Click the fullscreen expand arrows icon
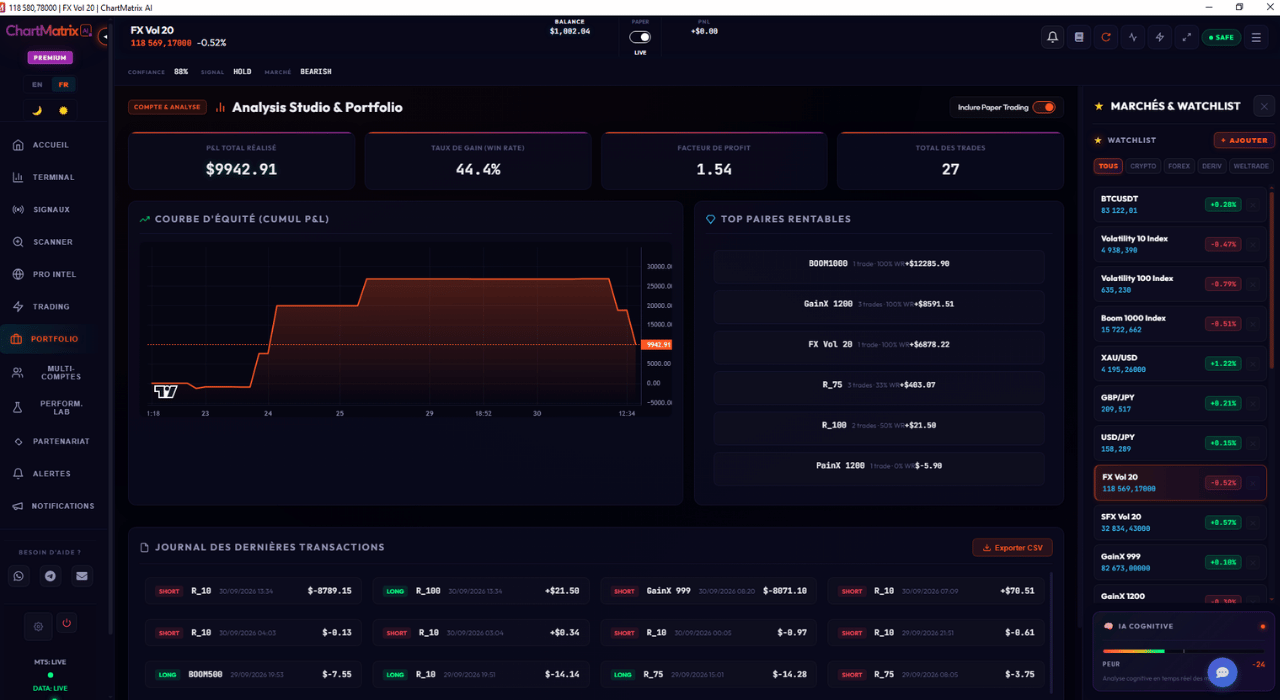Screen dimensions: 1280x700 (1187, 37)
